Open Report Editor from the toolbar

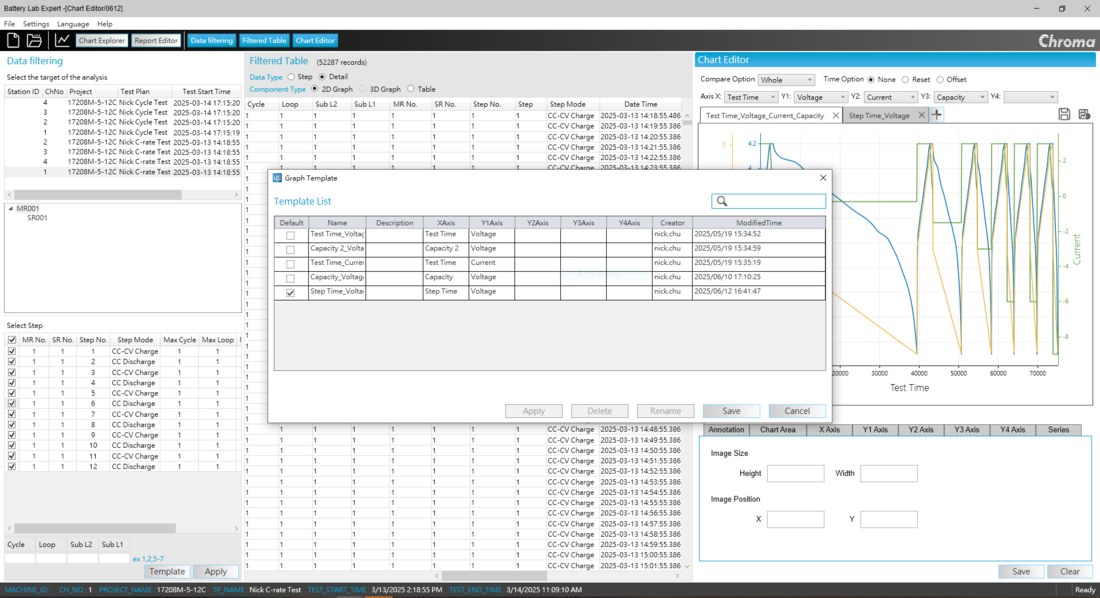coord(156,41)
